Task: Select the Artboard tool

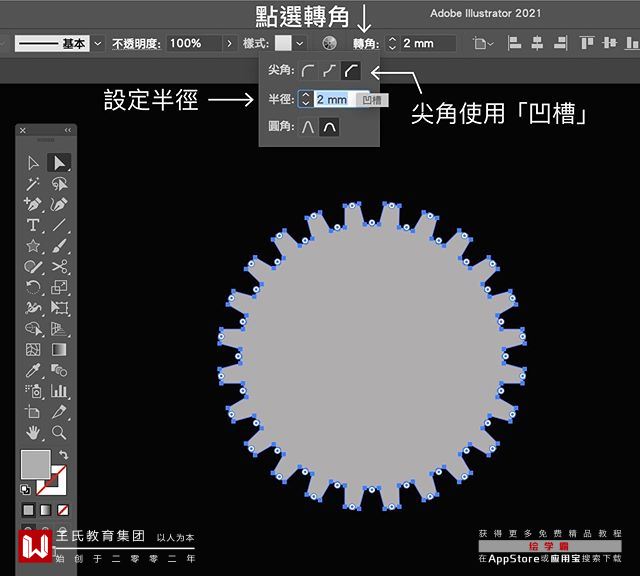Action: point(33,412)
